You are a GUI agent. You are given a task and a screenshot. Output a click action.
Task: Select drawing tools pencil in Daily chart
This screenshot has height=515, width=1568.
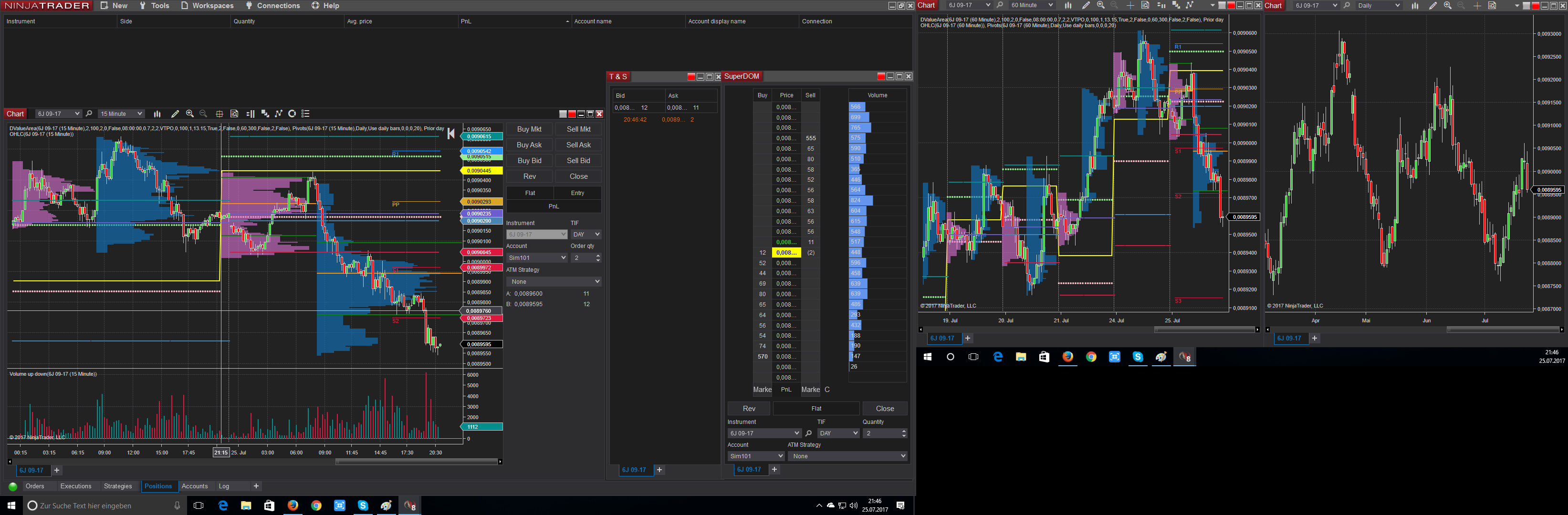1433,5
